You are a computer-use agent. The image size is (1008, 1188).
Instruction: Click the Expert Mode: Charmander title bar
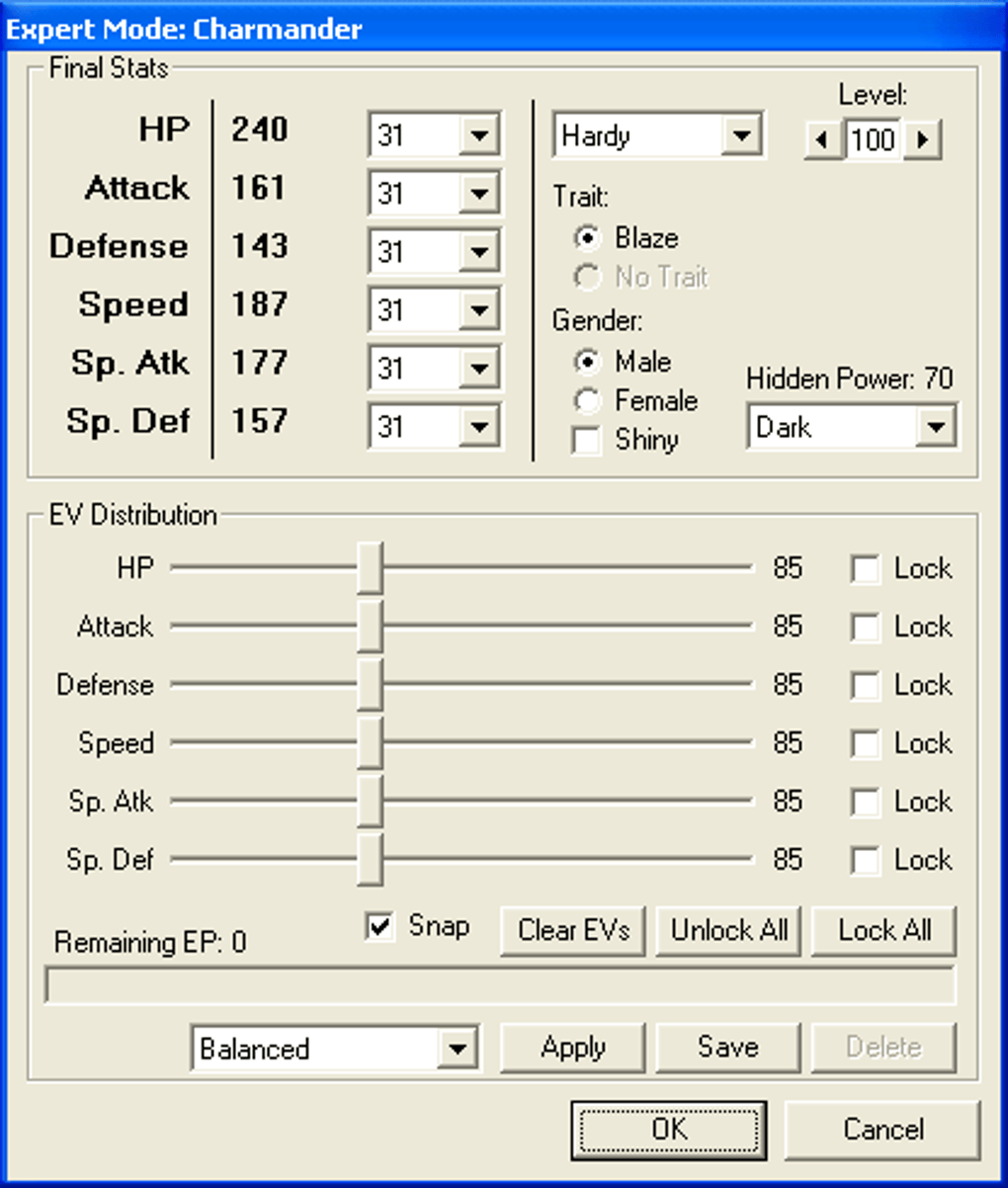click(x=504, y=28)
